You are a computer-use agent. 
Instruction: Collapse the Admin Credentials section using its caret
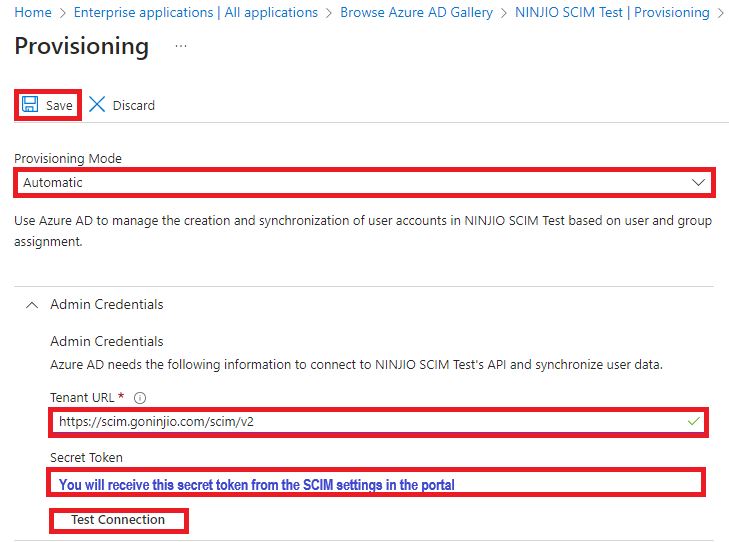pos(31,304)
